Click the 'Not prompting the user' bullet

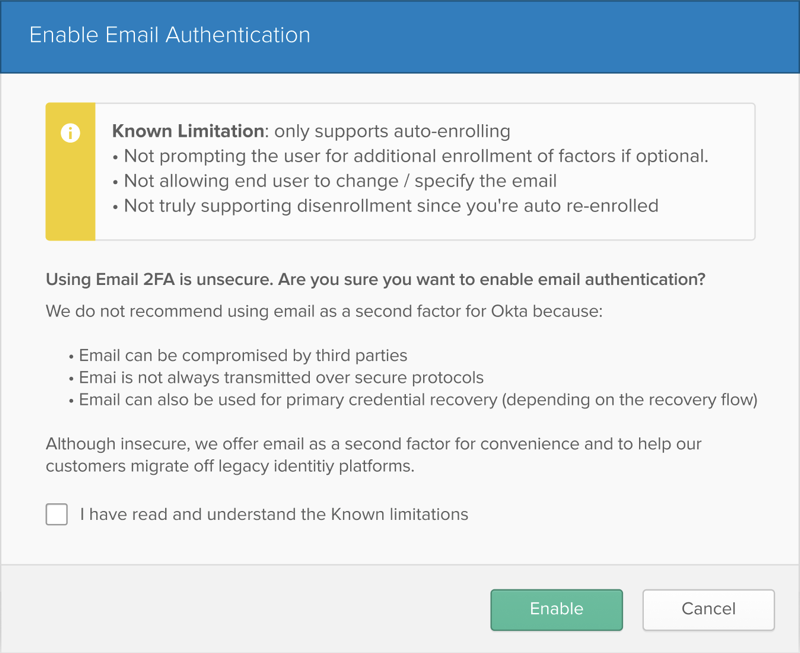pos(411,156)
